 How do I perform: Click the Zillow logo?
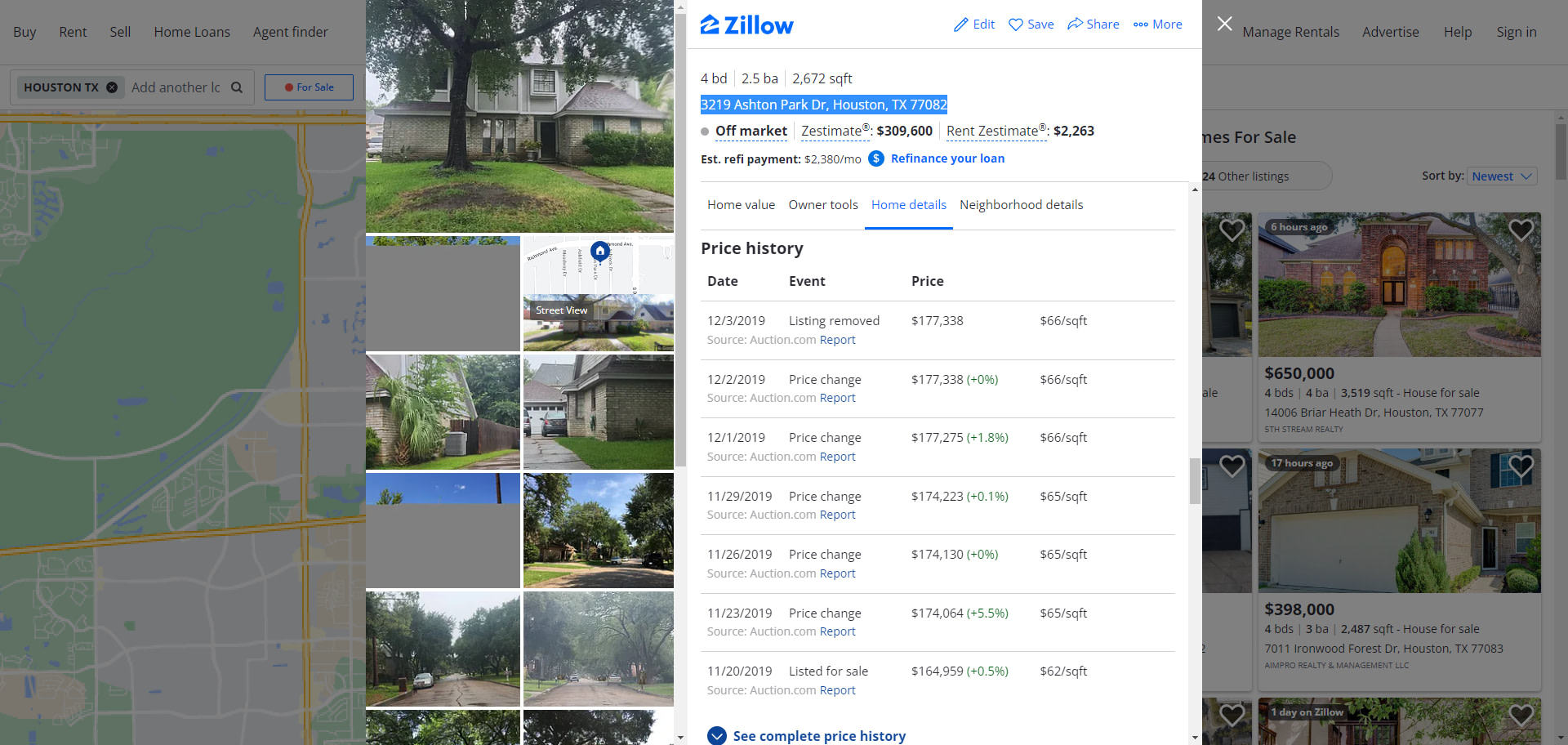click(746, 25)
